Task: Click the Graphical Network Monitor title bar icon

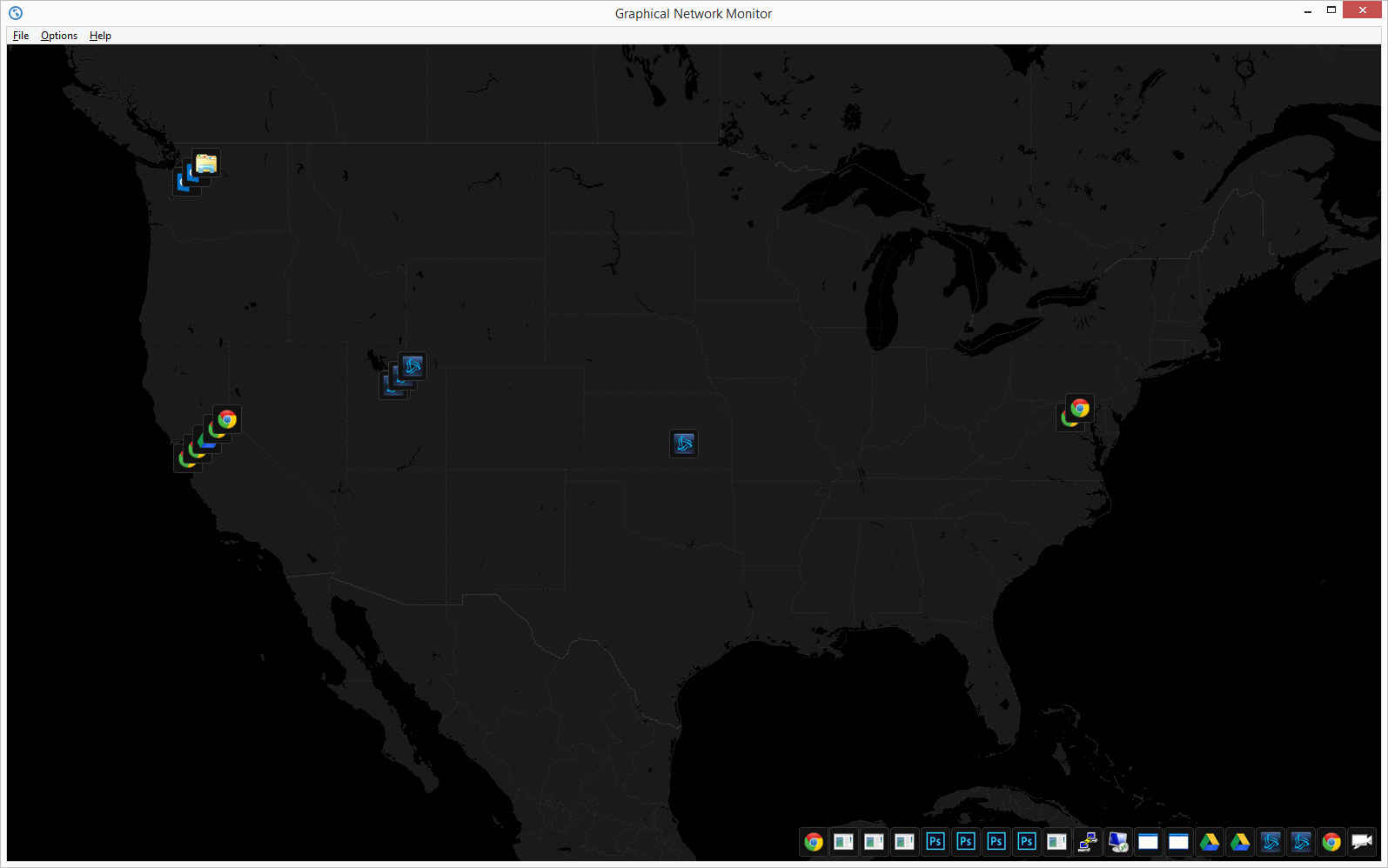Action: 16,13
